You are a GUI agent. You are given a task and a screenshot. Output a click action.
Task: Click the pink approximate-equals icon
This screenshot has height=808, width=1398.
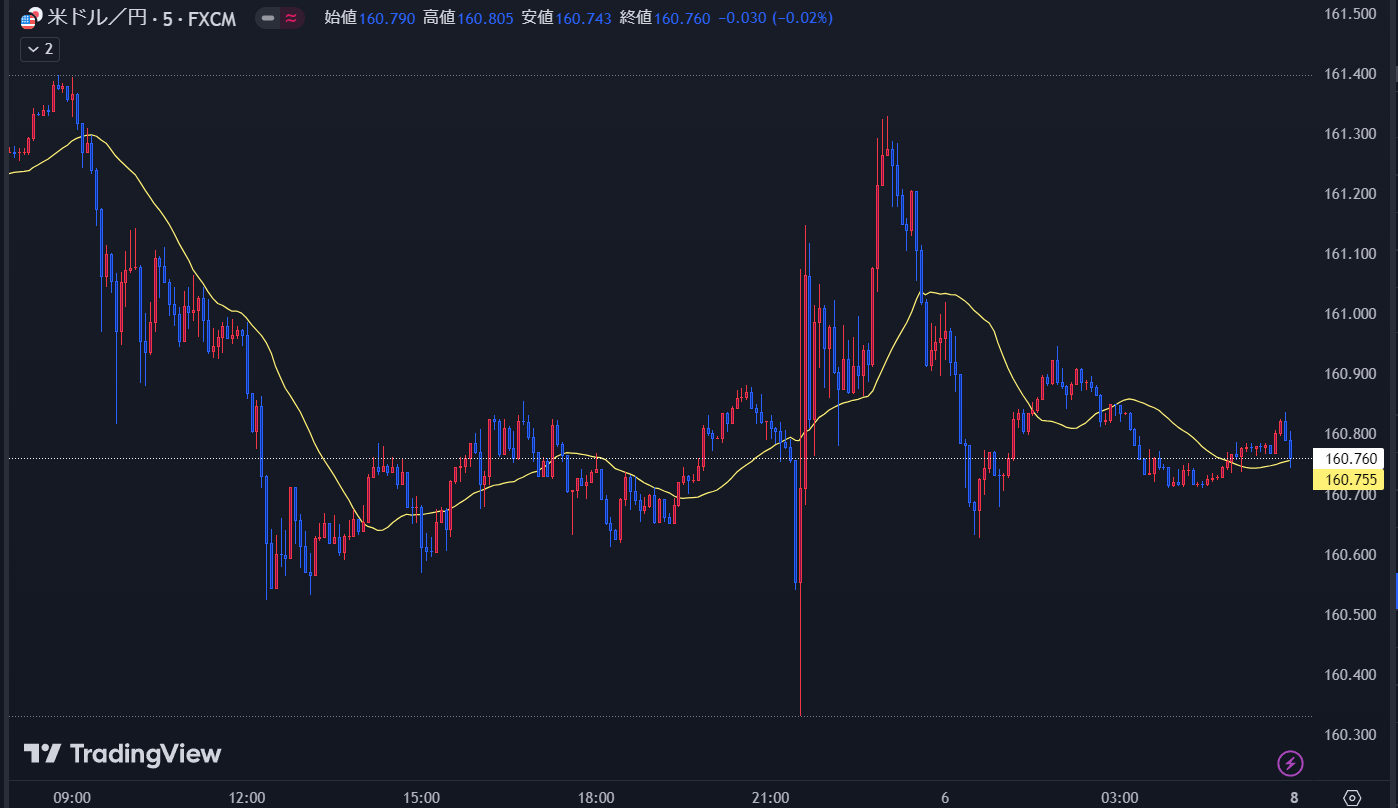pyautogui.click(x=291, y=18)
